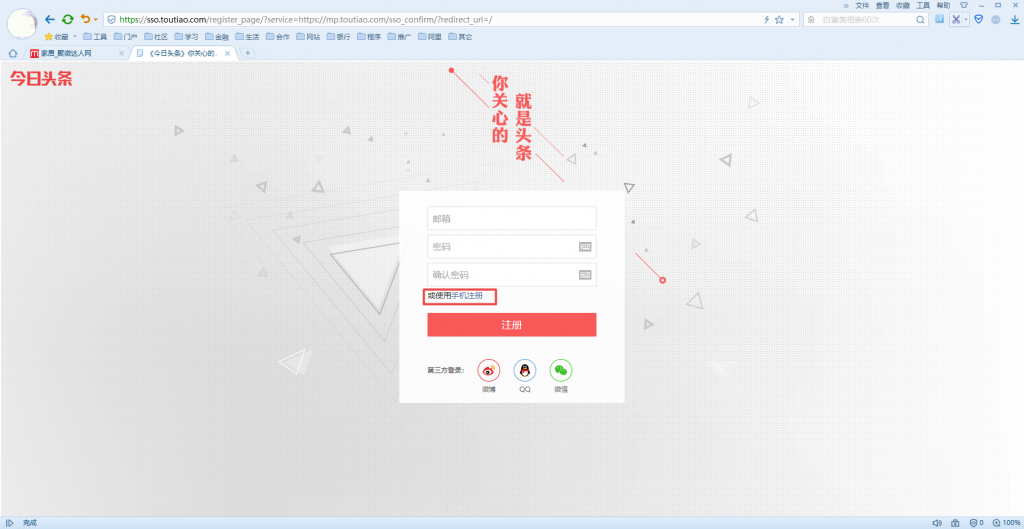Sign in with the QQ penguin icon
The height and width of the screenshot is (529, 1024).
tap(524, 370)
